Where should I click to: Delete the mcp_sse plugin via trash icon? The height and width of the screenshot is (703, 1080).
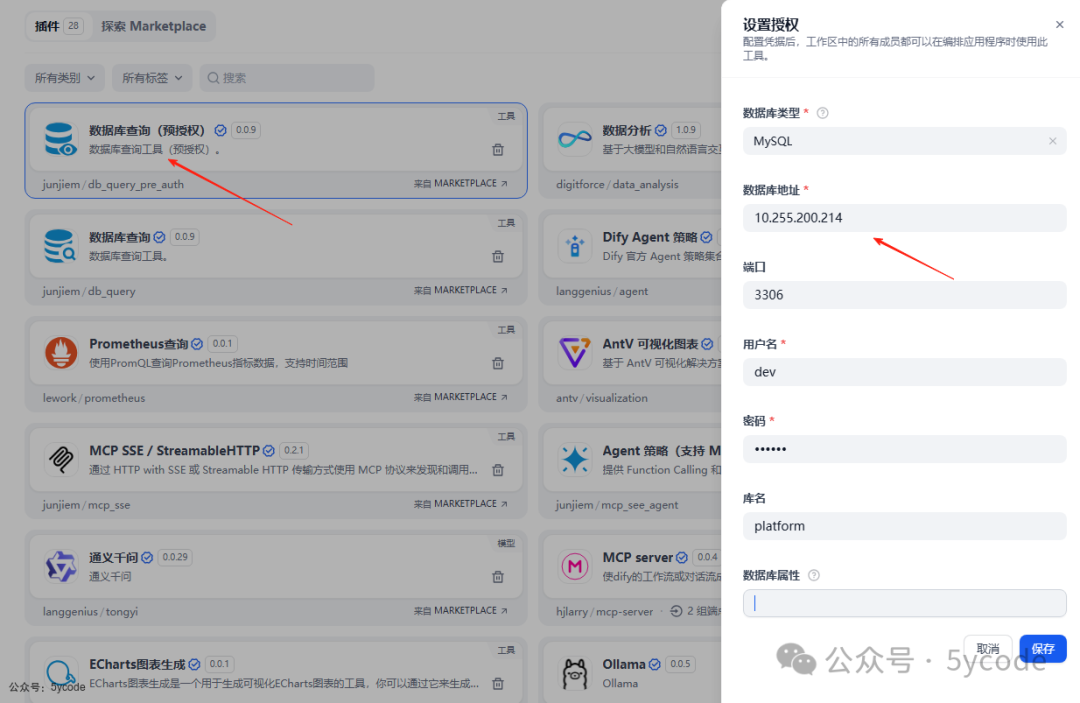(498, 470)
